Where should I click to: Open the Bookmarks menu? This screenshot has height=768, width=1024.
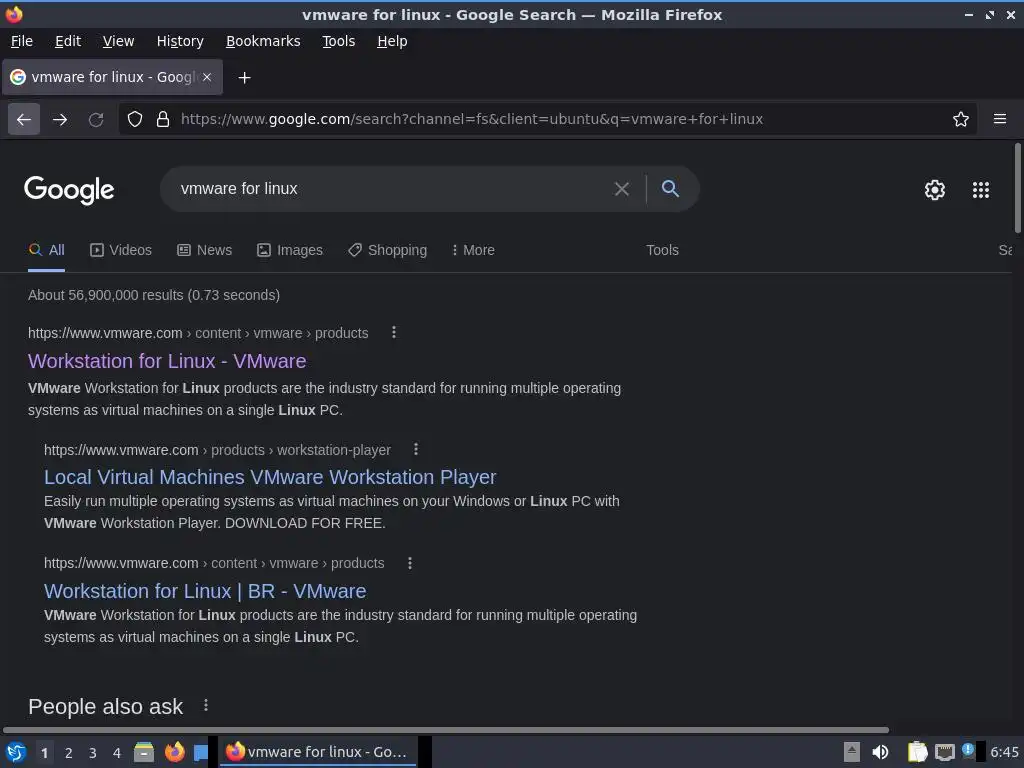[263, 41]
